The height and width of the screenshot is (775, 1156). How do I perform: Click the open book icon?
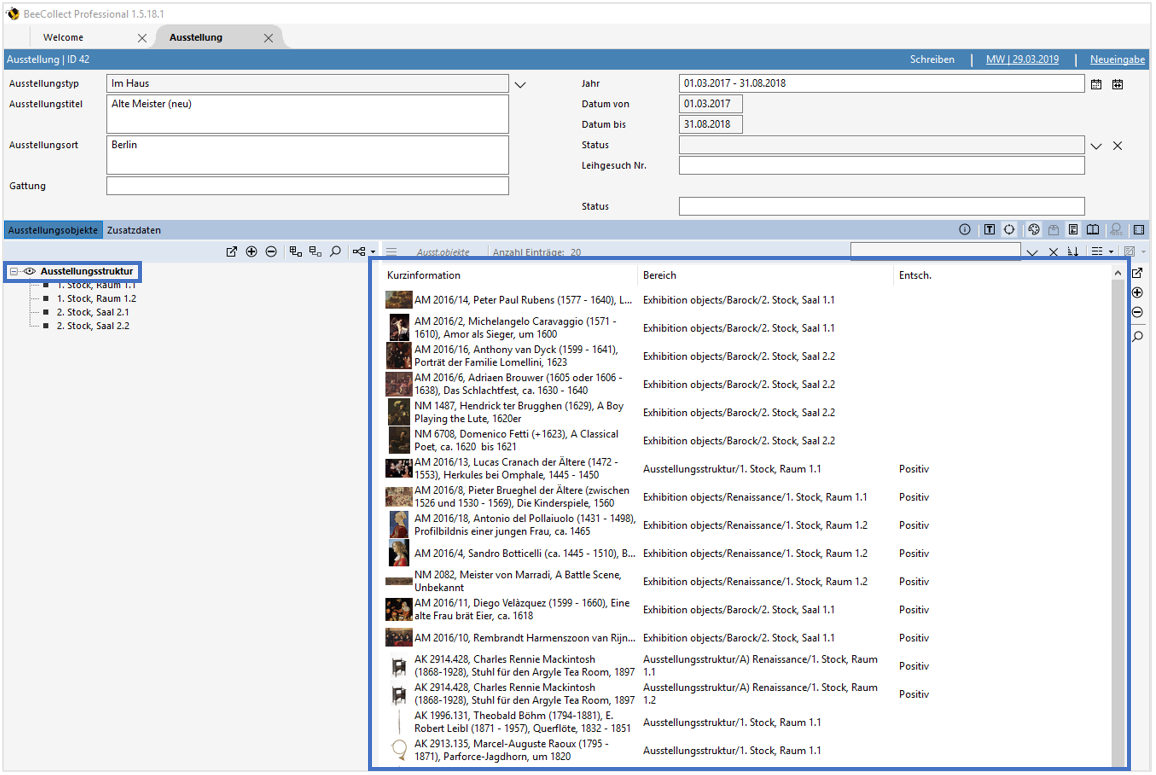click(1093, 230)
